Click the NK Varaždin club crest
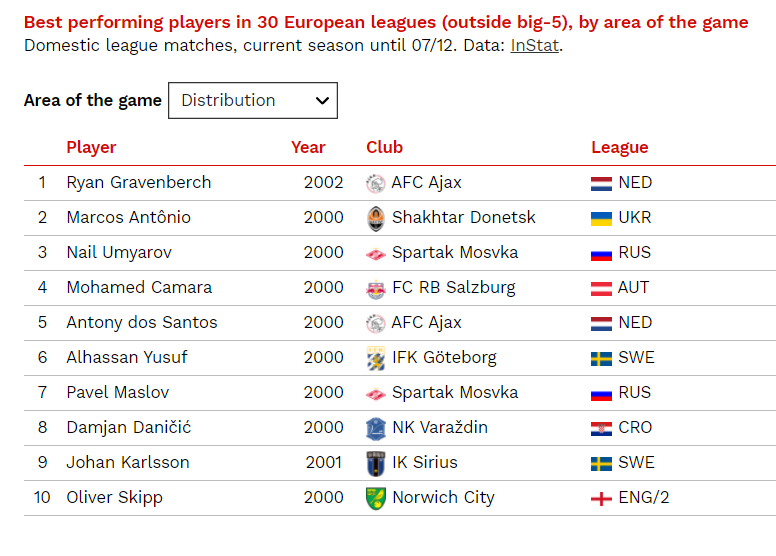 click(x=376, y=428)
